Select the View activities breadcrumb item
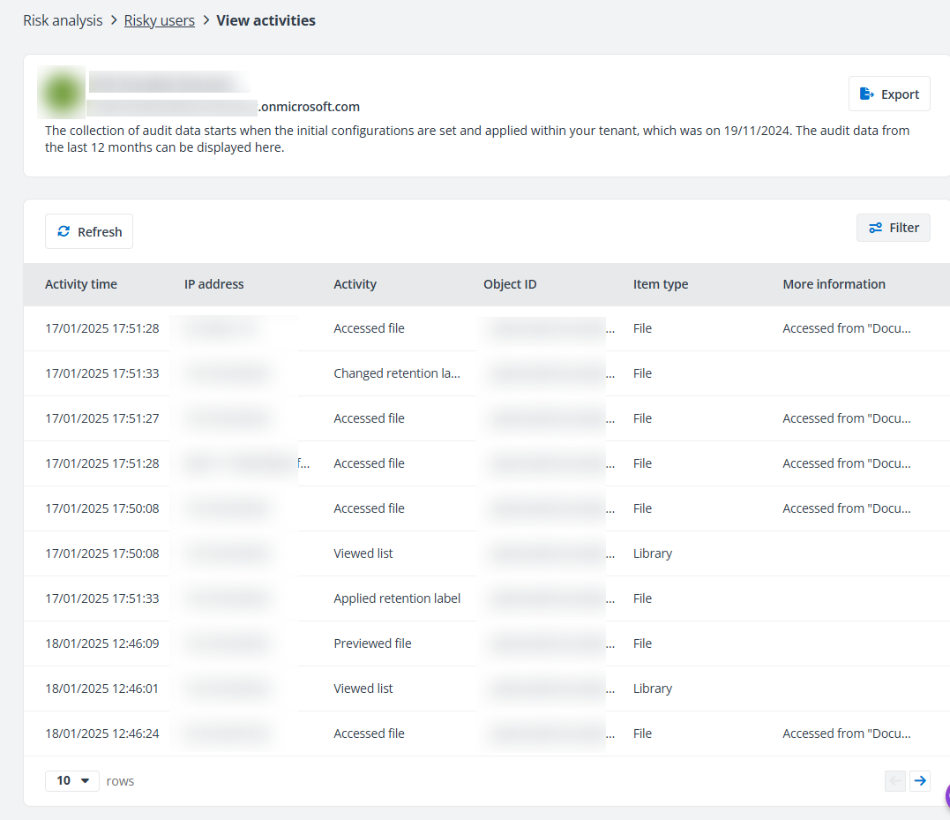Screen dimensions: 950x820 [x=266, y=20]
